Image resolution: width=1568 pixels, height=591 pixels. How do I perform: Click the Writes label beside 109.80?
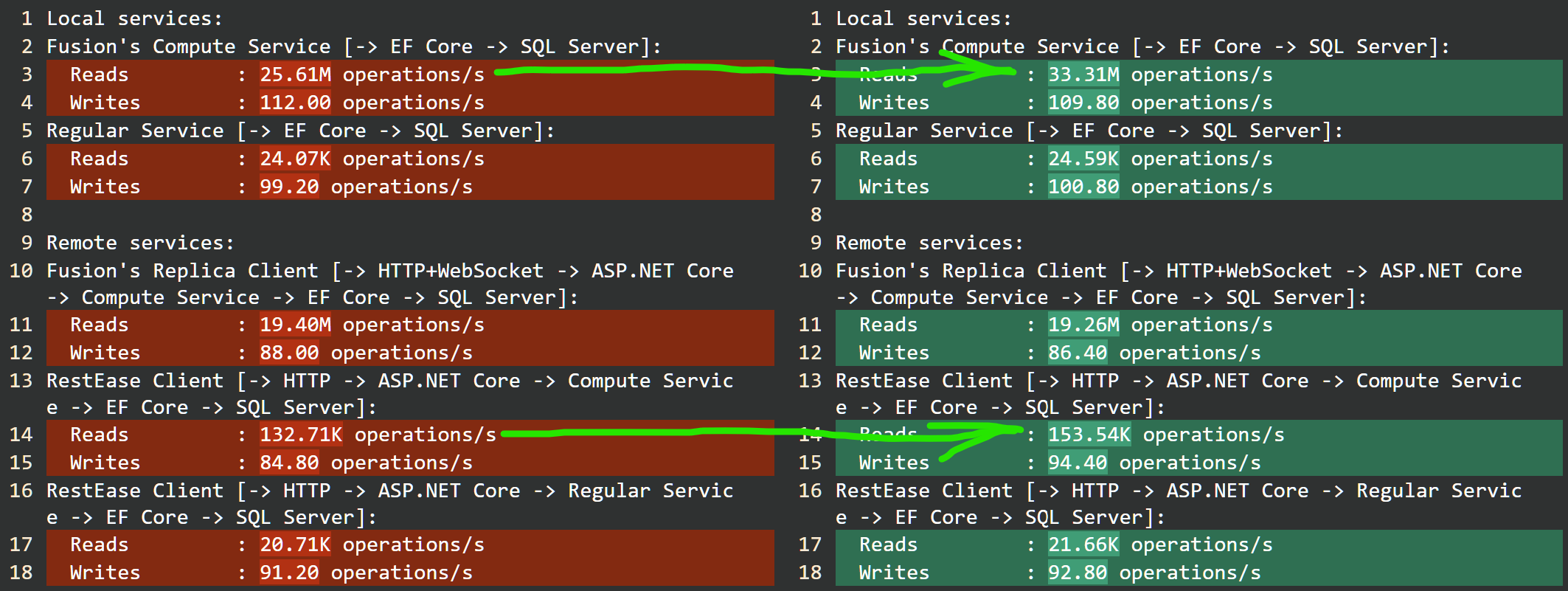coord(894,103)
